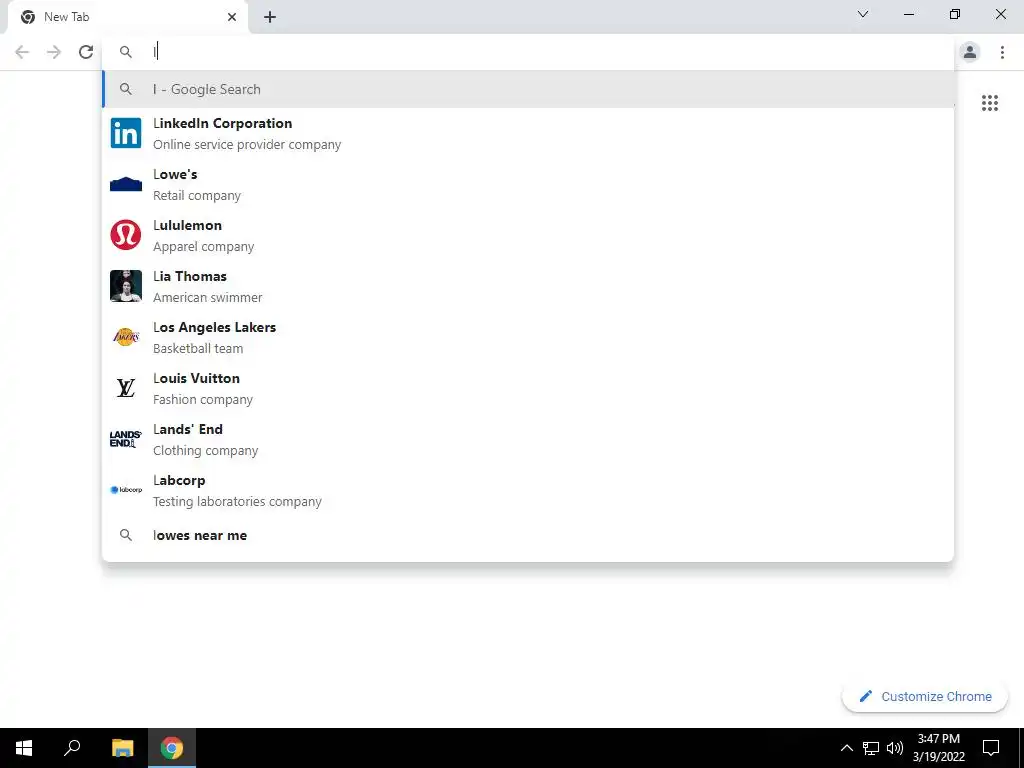Show hidden system tray icons

coord(846,748)
